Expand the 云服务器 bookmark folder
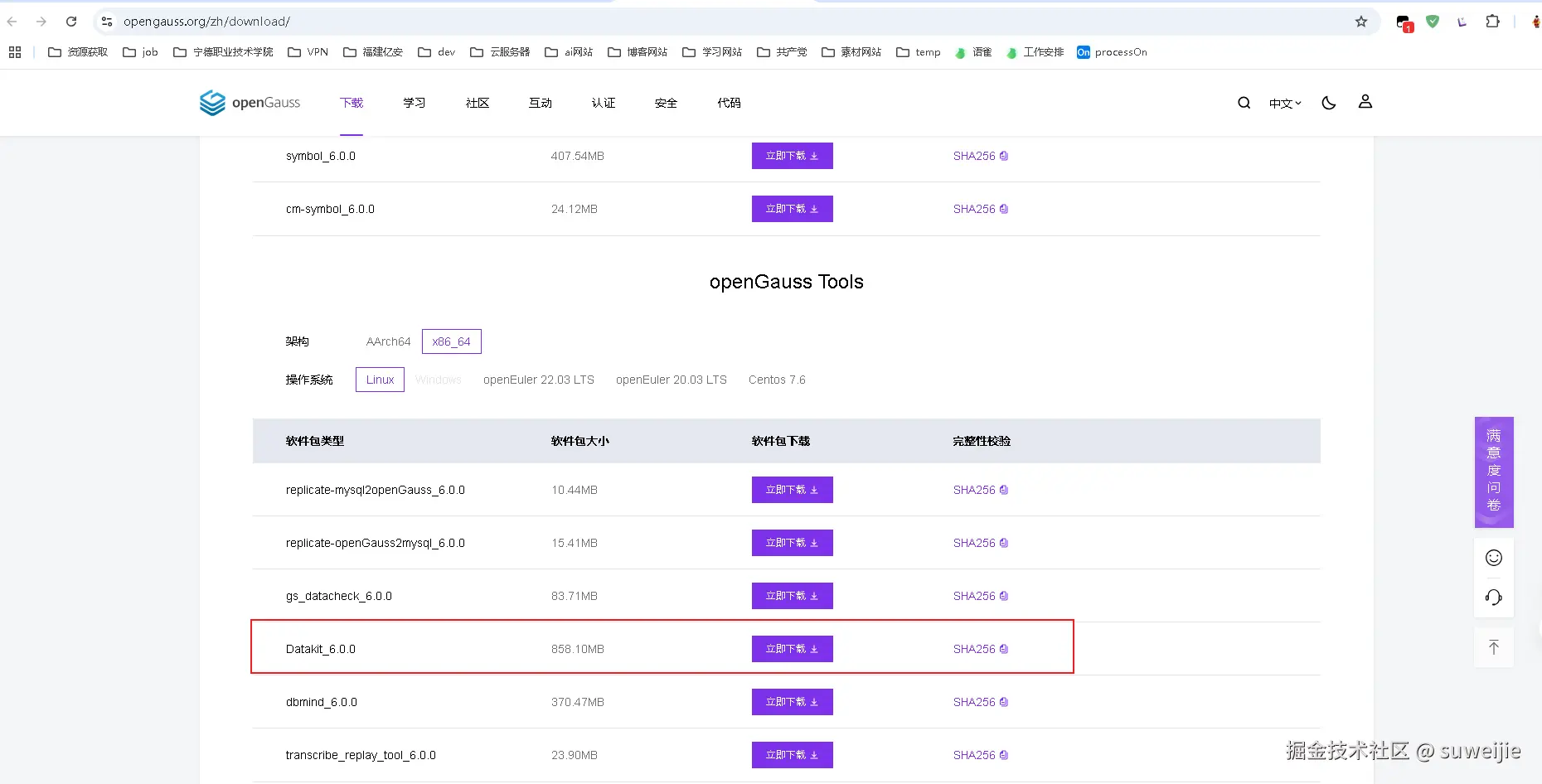This screenshot has height=784, width=1542. click(500, 52)
